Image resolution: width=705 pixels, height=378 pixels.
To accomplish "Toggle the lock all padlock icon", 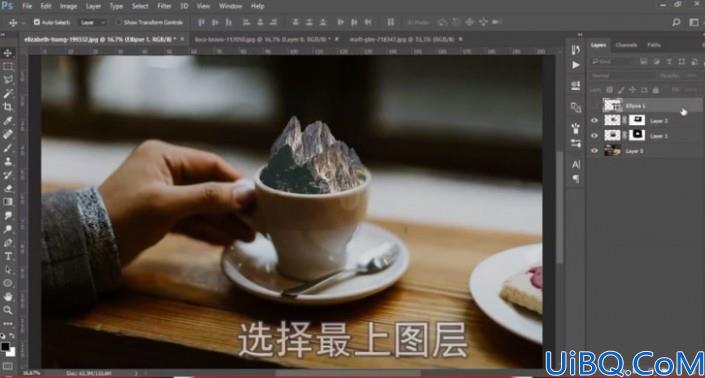I will [656, 90].
